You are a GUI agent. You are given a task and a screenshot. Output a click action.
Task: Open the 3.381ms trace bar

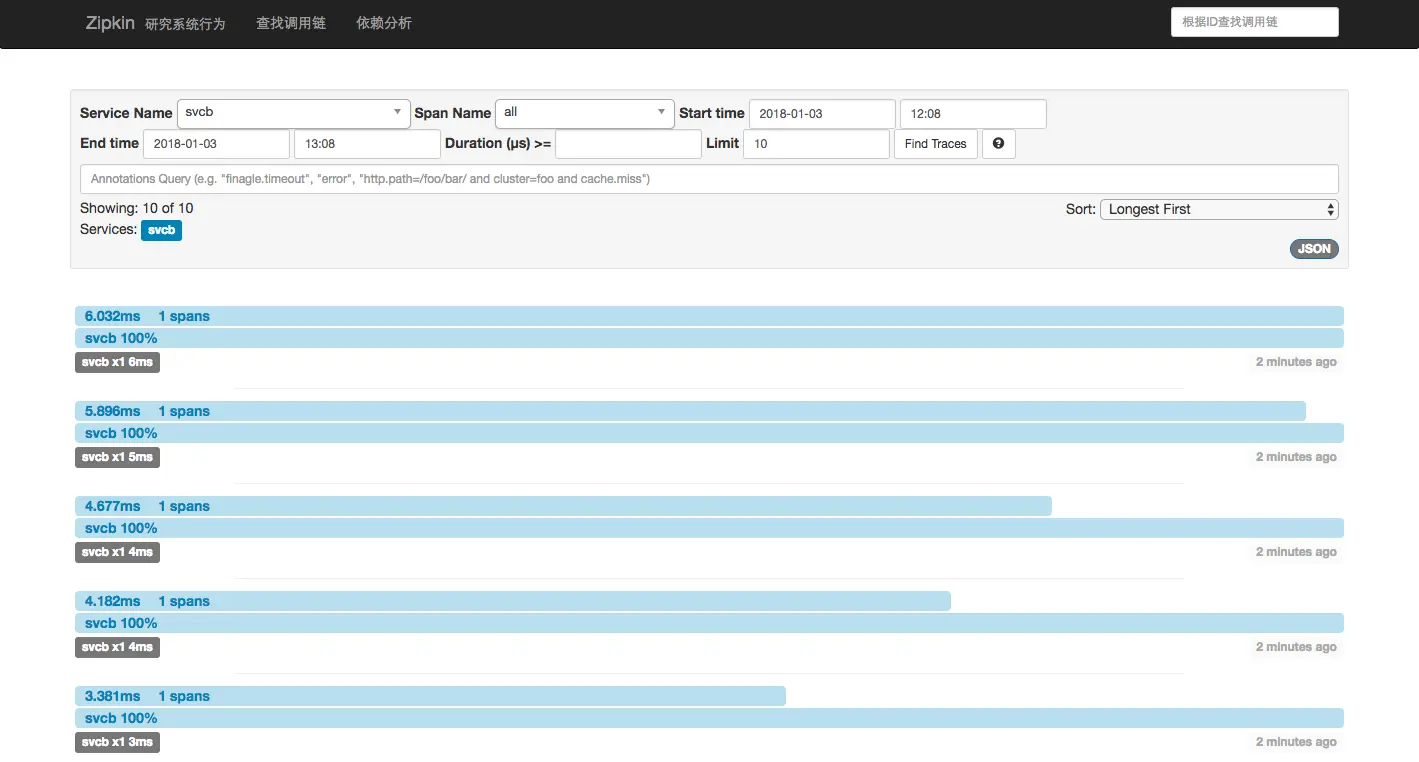coord(430,696)
